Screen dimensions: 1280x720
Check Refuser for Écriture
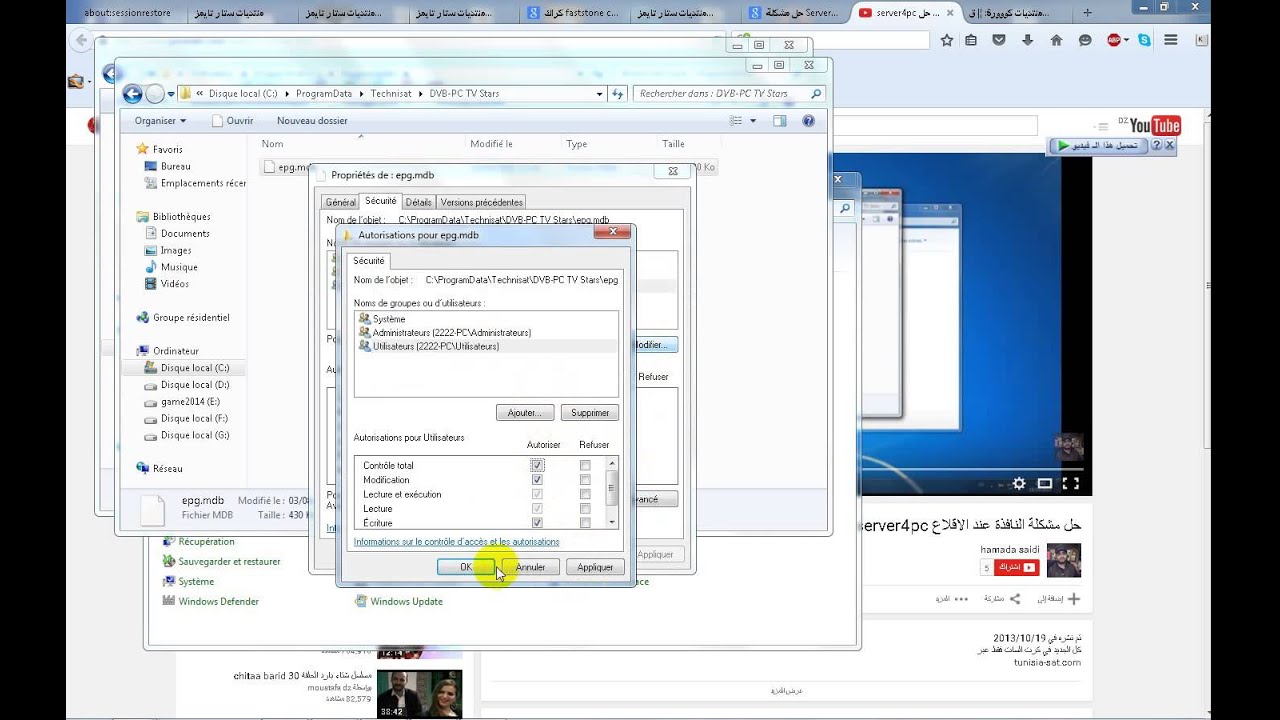point(585,523)
